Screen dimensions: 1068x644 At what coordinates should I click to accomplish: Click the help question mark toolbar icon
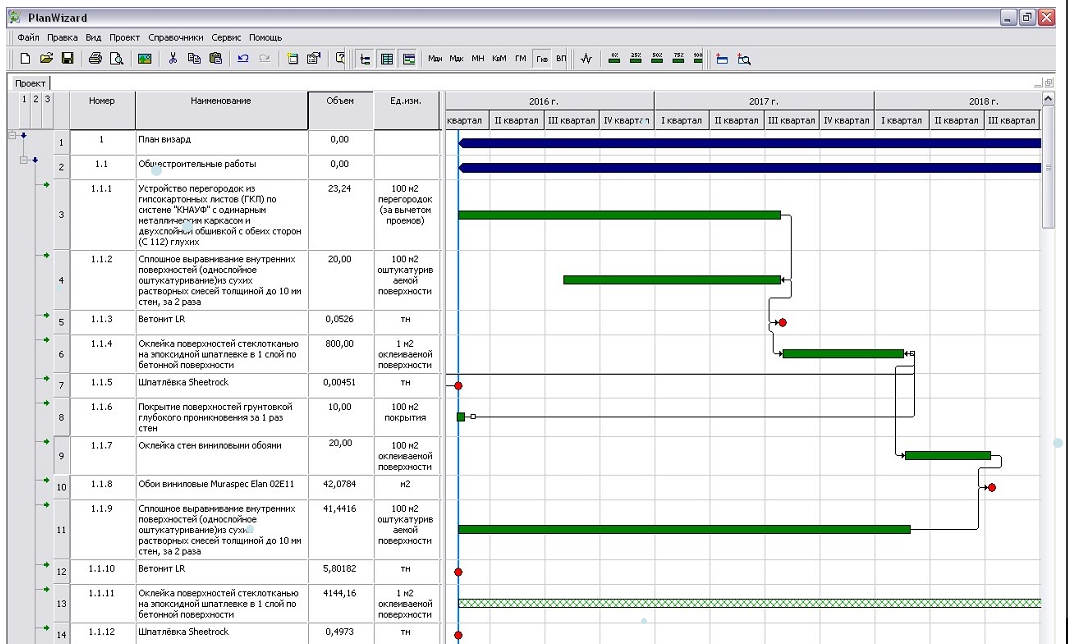click(341, 59)
